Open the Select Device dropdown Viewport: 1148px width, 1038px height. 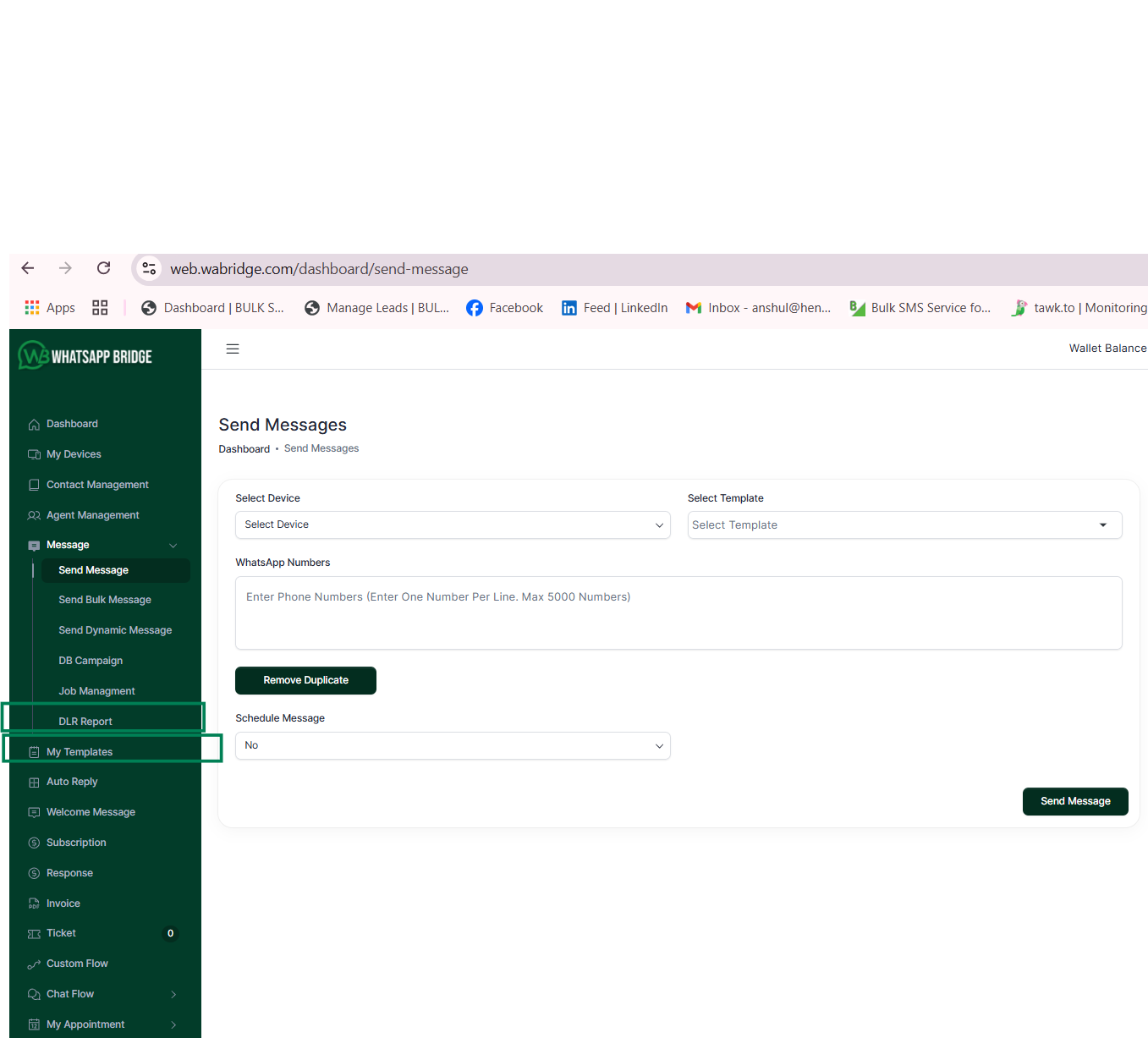[x=453, y=524]
